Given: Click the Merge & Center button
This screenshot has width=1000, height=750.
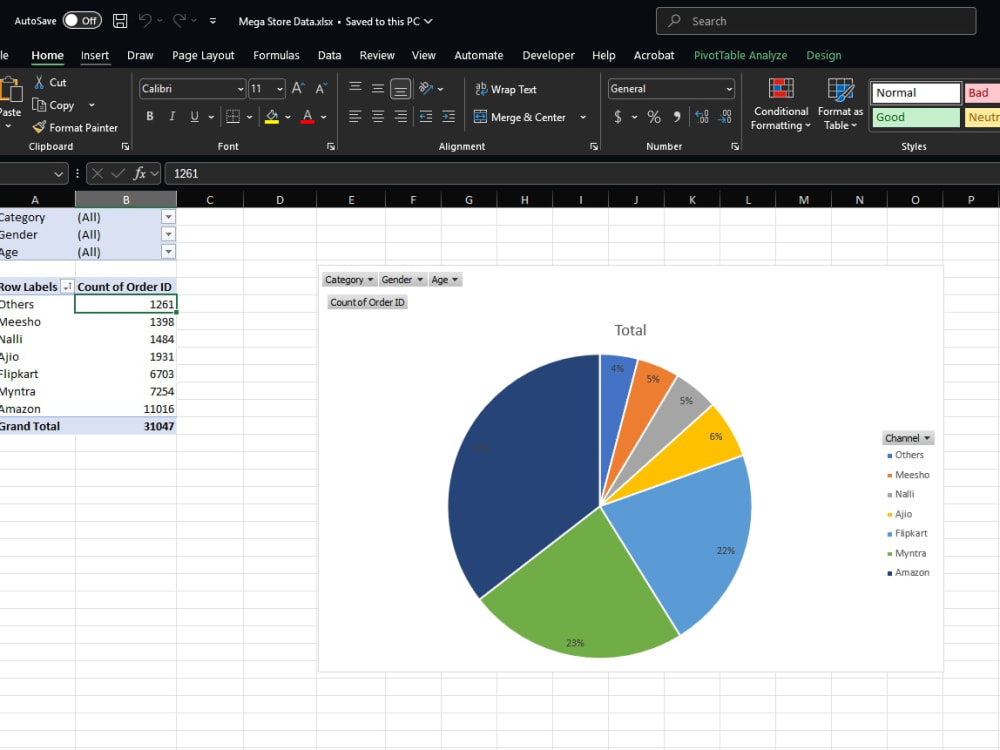Looking at the screenshot, I should 520,117.
